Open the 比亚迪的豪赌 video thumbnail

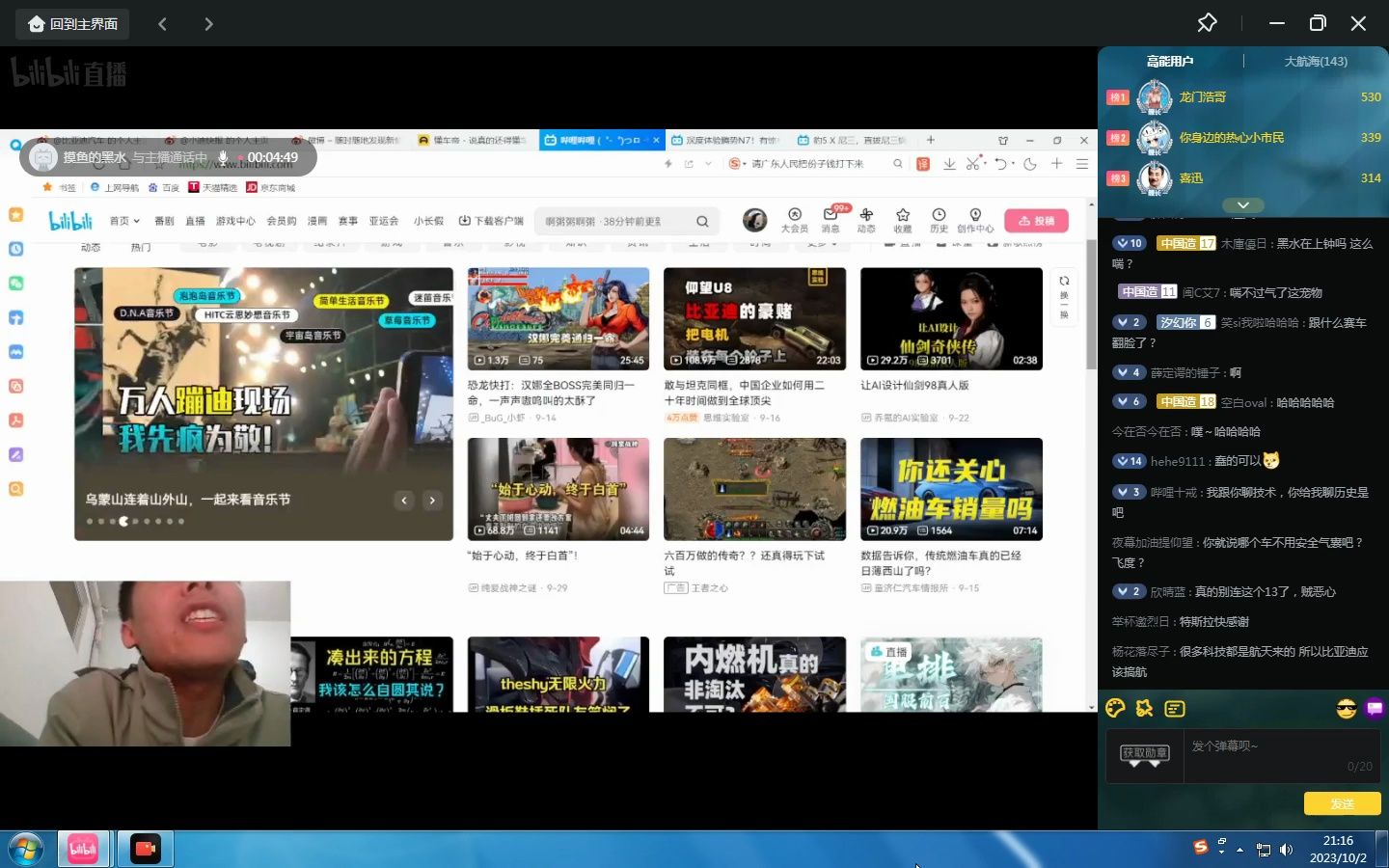754,319
